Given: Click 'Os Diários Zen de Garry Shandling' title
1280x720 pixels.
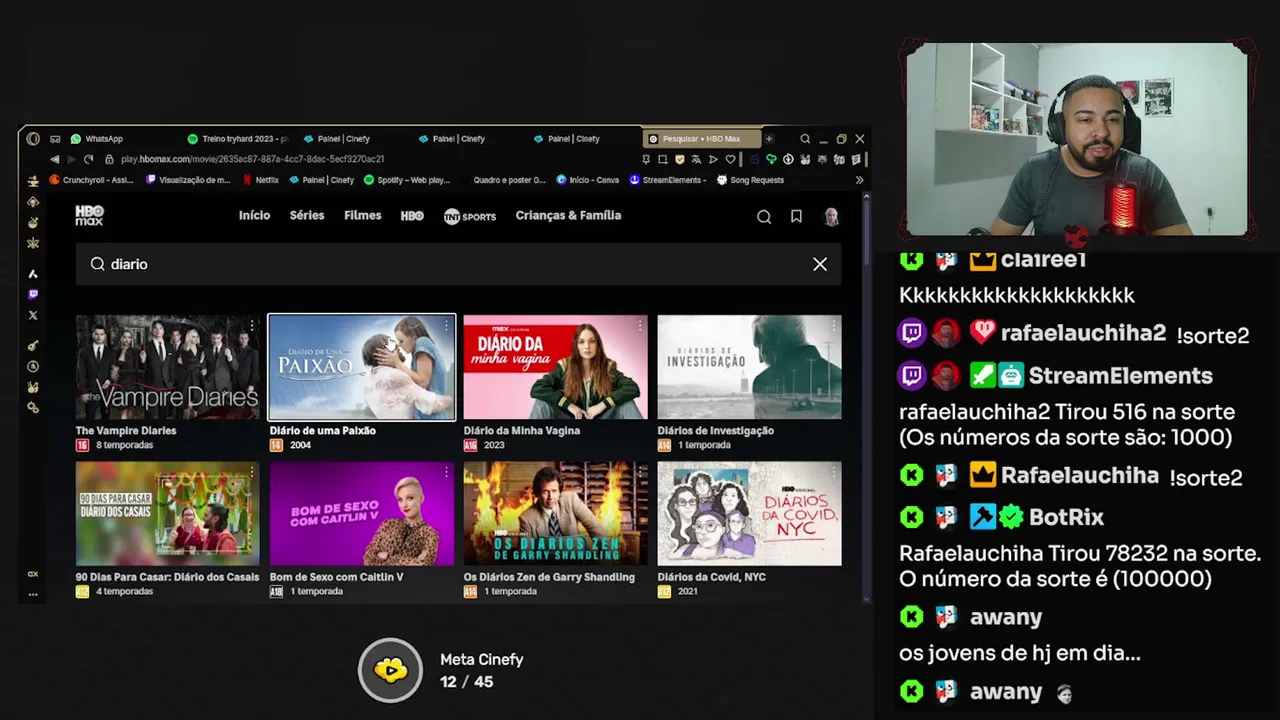Looking at the screenshot, I should 549,577.
